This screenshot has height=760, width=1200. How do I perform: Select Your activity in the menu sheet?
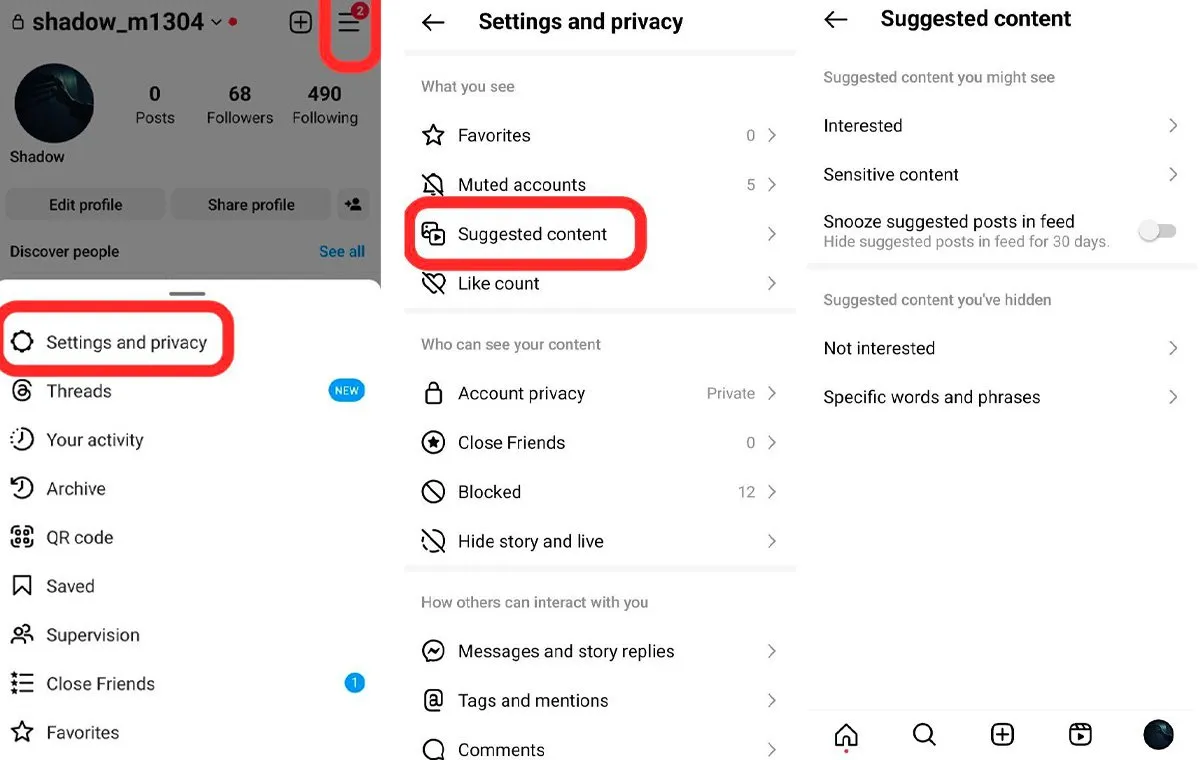pyautogui.click(x=95, y=440)
